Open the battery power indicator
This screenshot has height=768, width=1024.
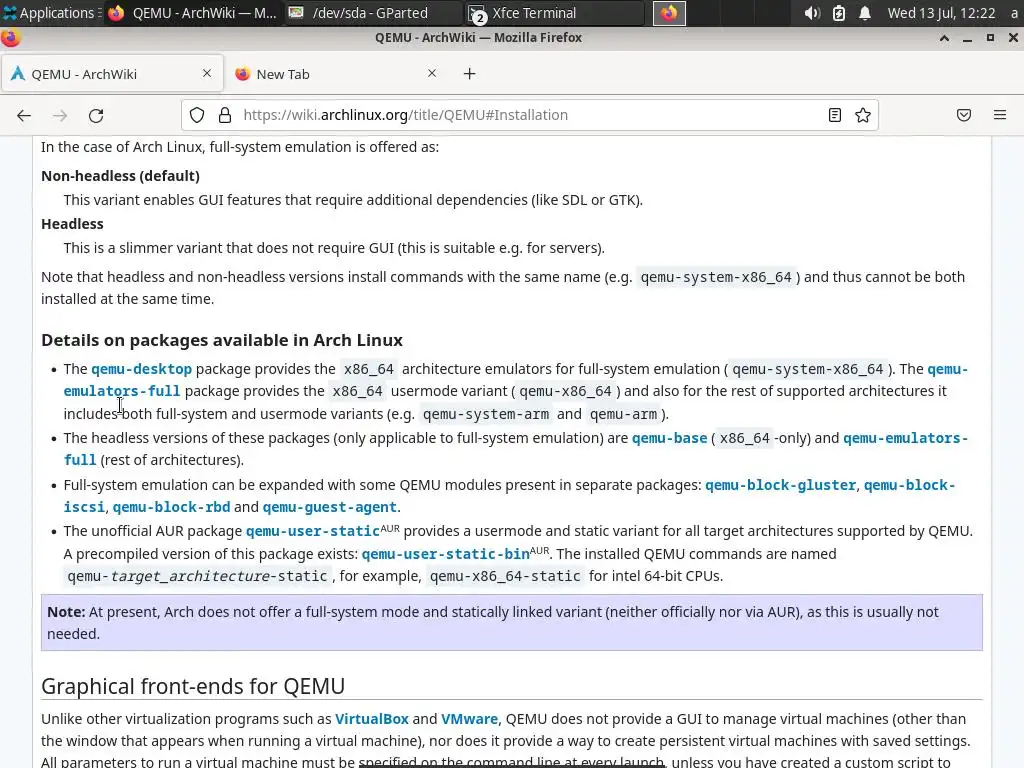pos(839,13)
